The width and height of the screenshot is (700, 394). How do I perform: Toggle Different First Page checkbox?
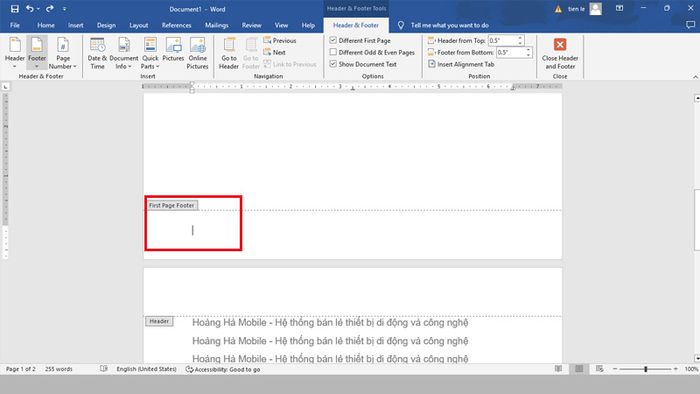(360, 41)
